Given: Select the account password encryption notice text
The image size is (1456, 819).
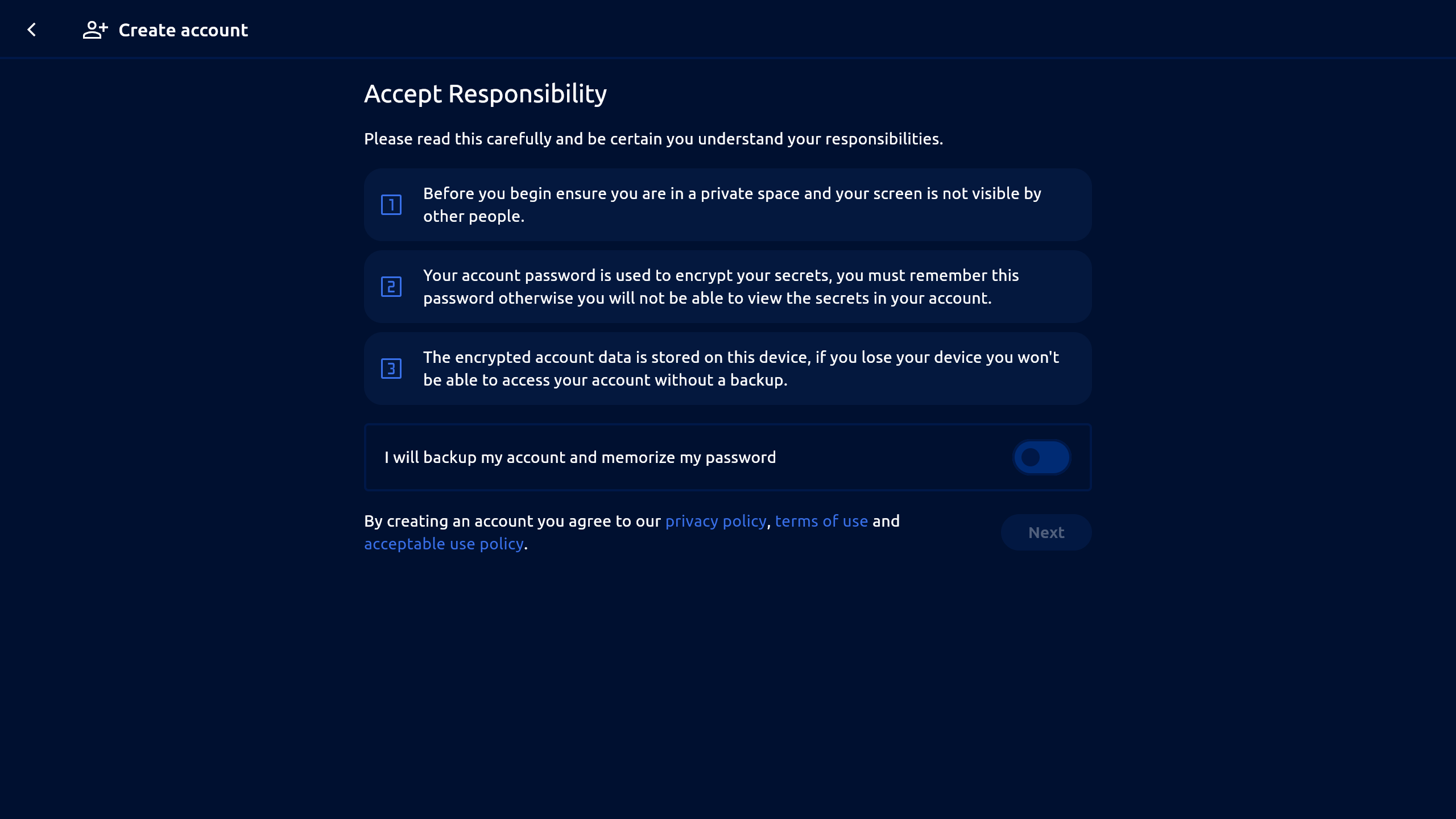Looking at the screenshot, I should pos(721,287).
